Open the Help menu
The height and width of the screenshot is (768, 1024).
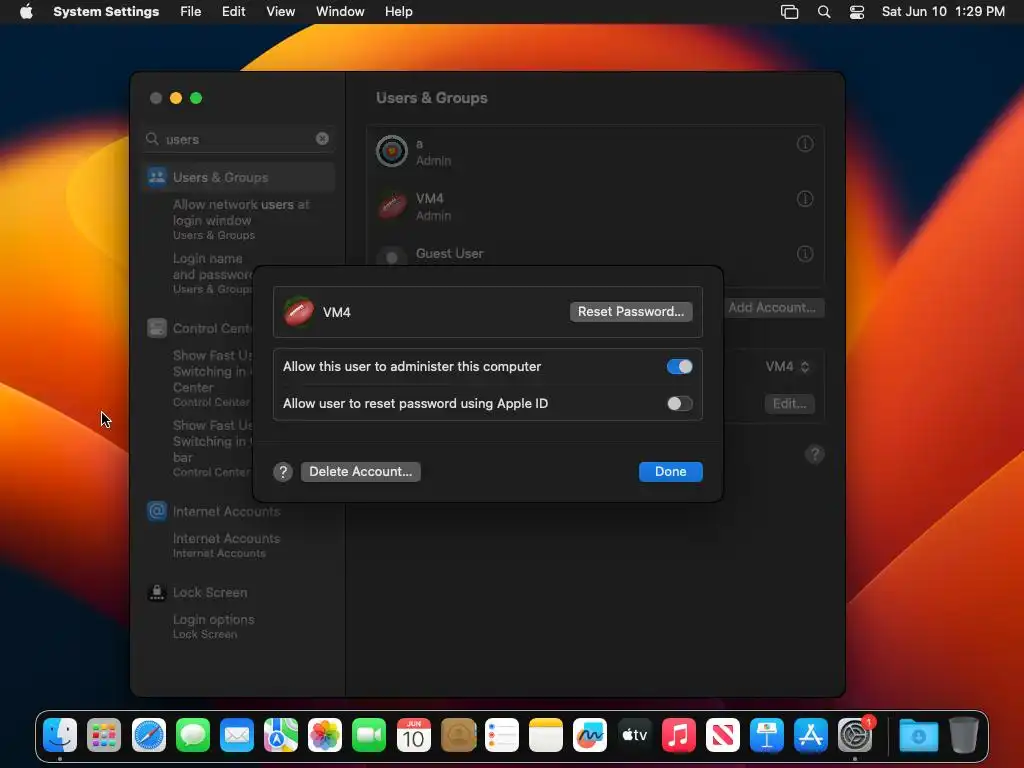click(398, 12)
